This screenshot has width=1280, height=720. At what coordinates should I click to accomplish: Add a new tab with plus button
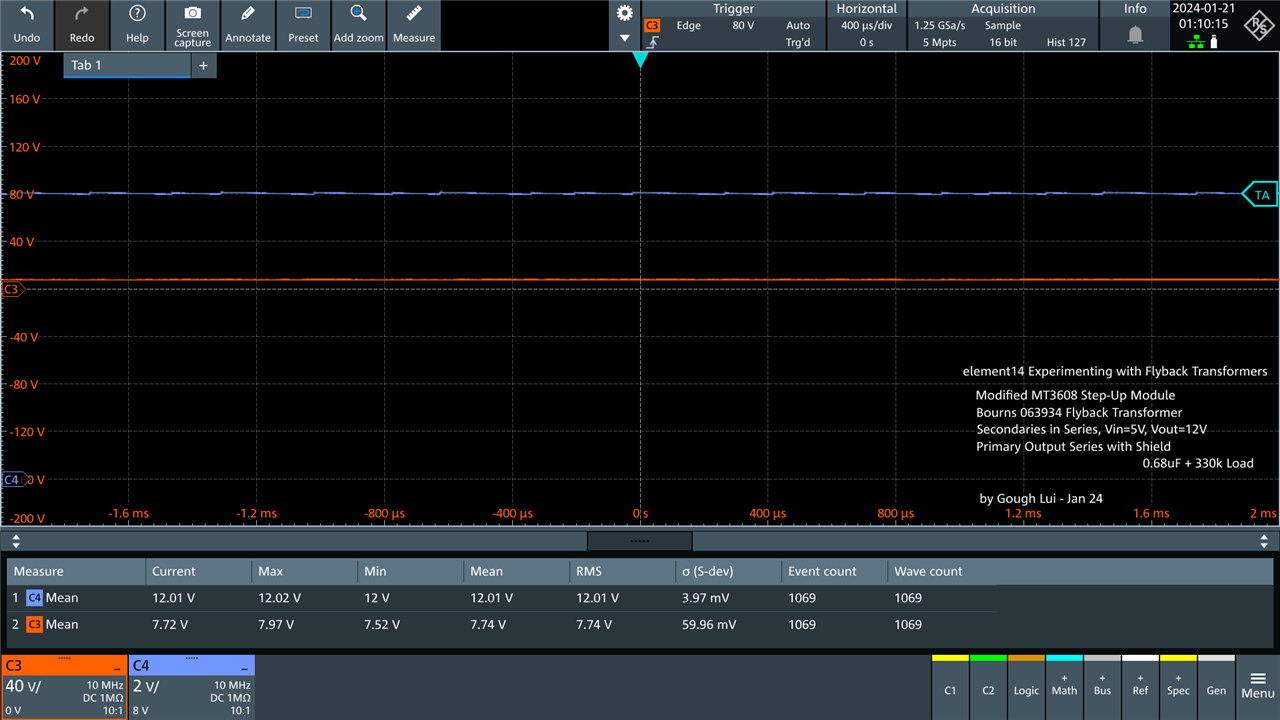(x=203, y=65)
